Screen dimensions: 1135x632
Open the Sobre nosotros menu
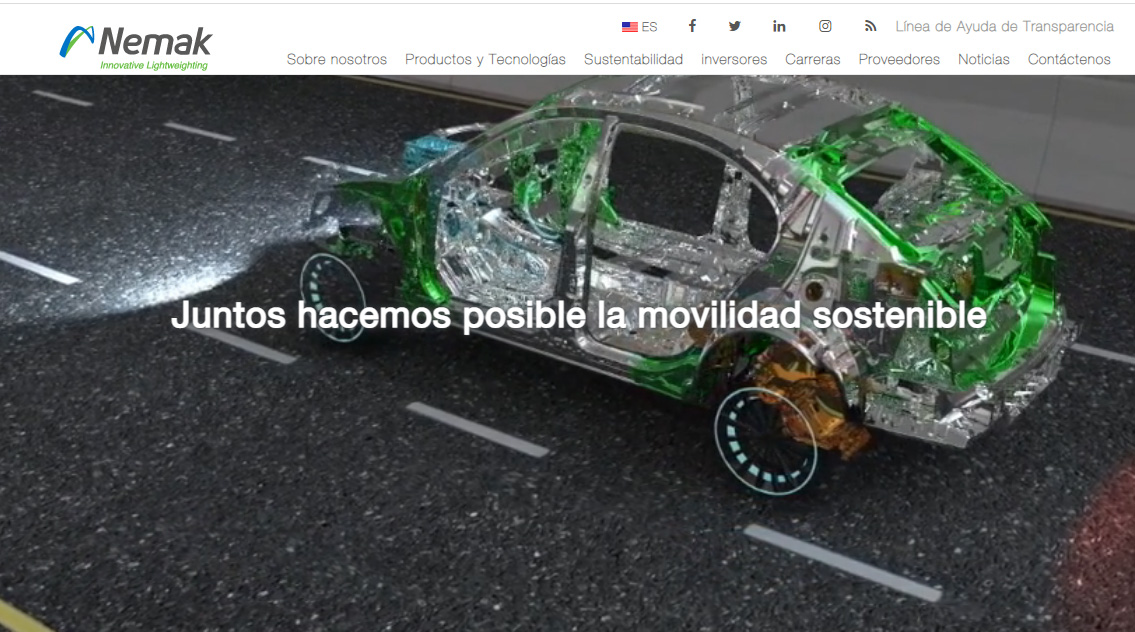pos(337,59)
